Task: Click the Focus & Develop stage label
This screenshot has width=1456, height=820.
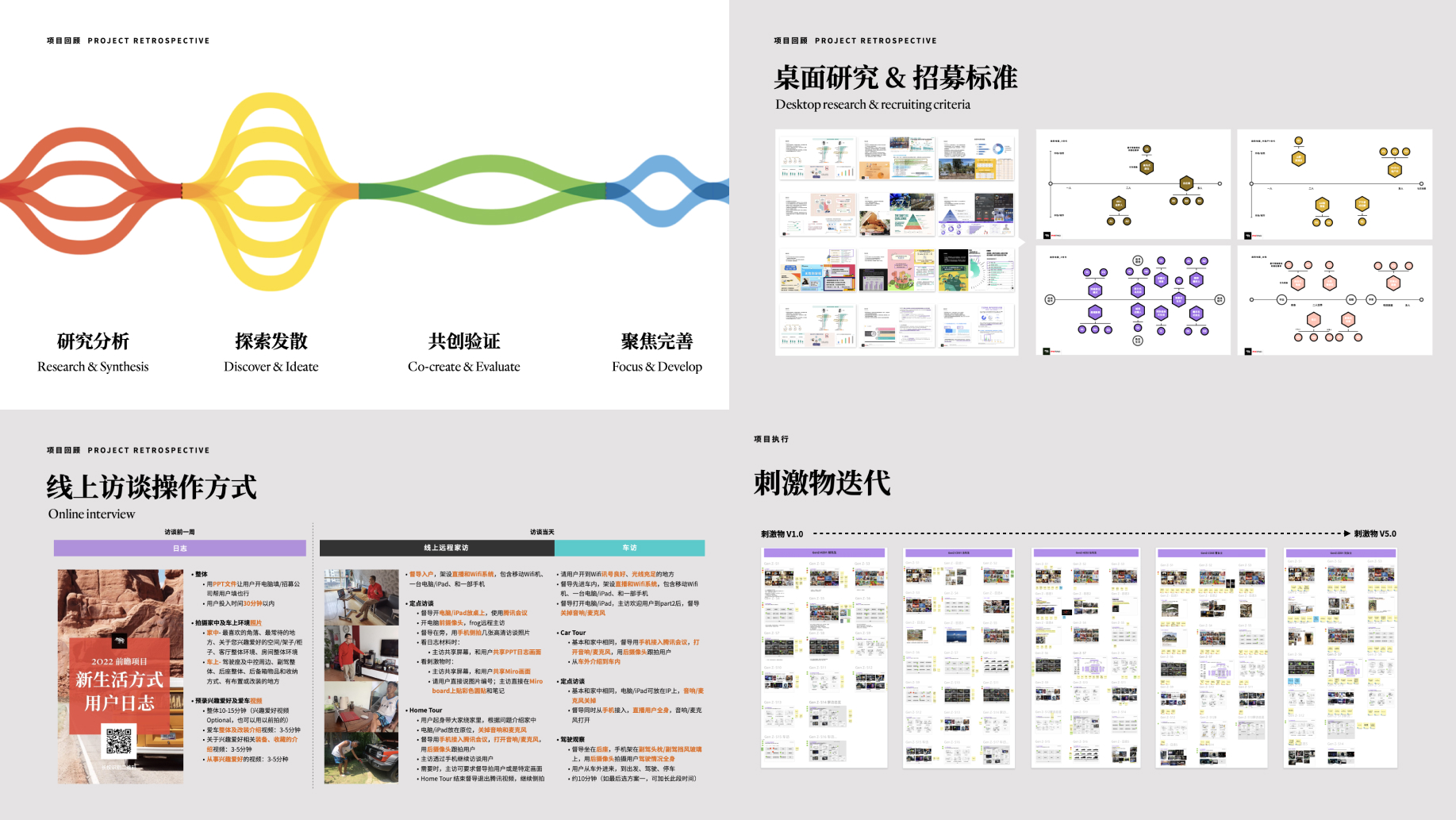Action: [x=656, y=367]
